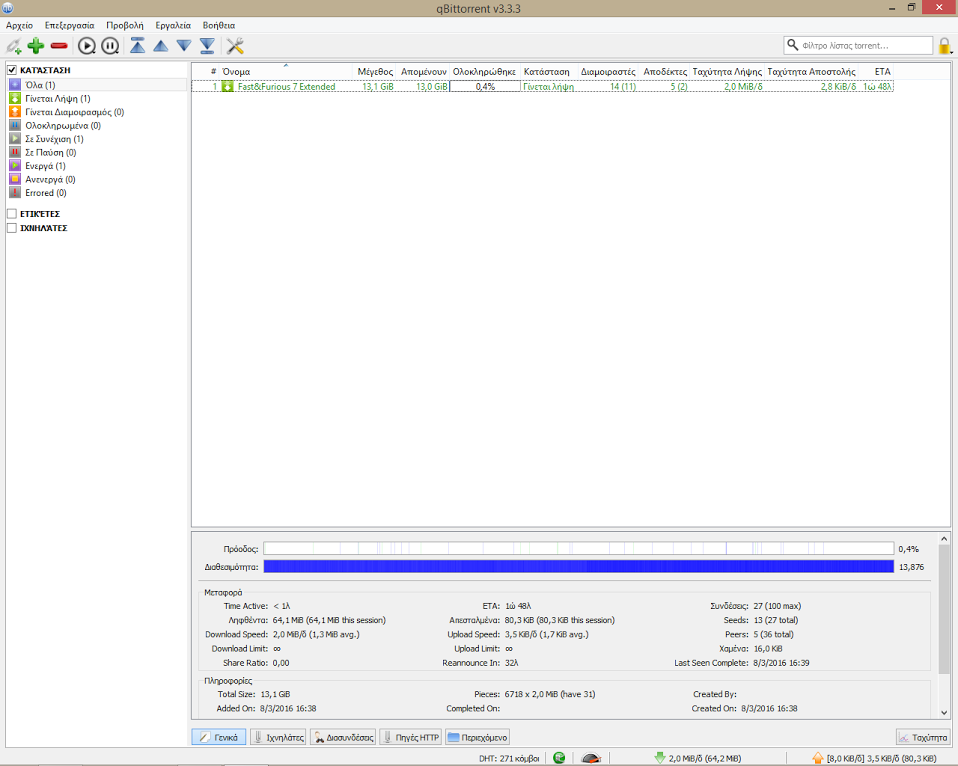Toggle alternative speed limits speedometer icon
This screenshot has width=958, height=766.
tap(591, 758)
